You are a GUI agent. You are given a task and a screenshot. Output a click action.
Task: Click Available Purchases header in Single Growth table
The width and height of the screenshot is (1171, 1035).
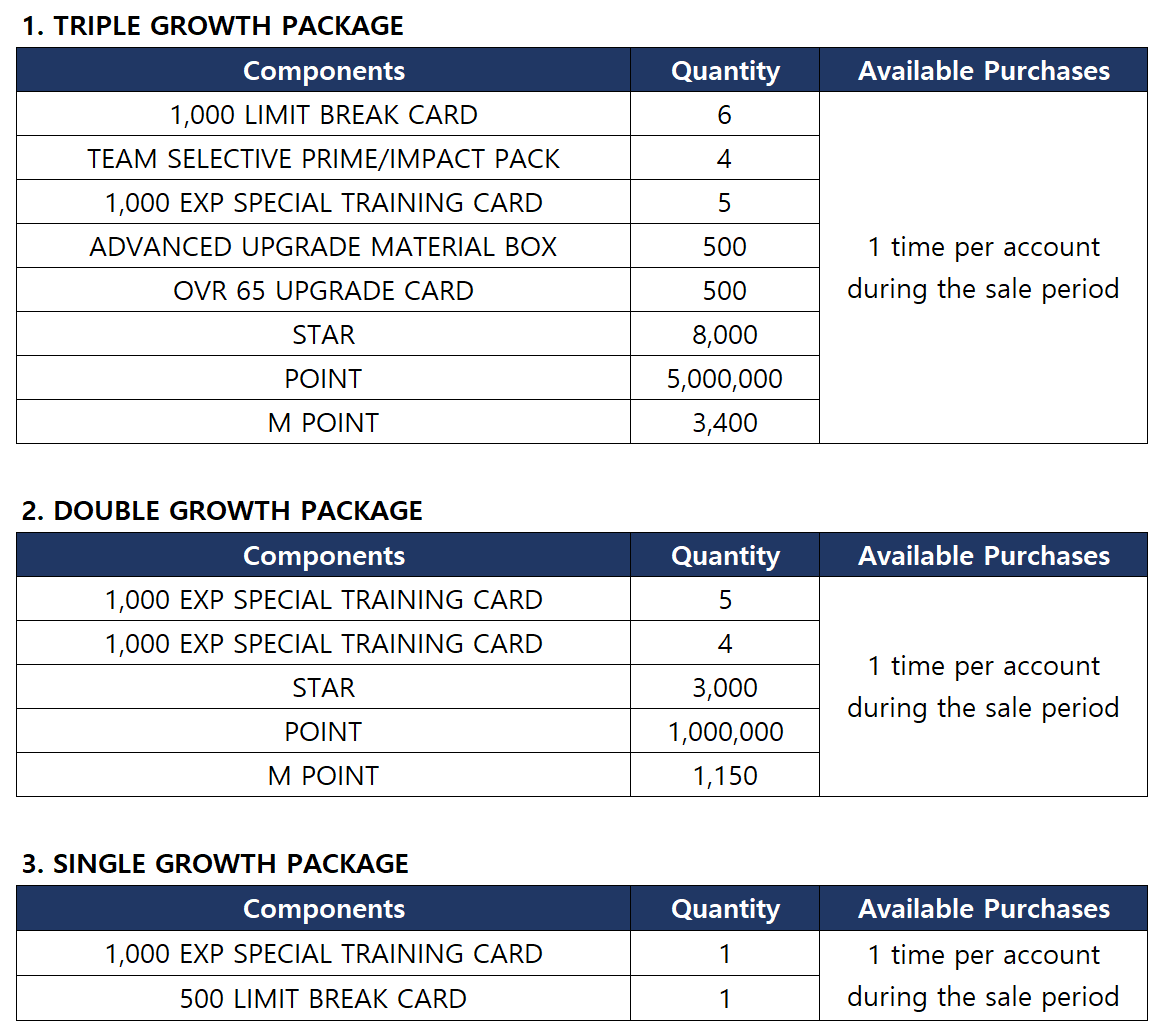[x=983, y=909]
